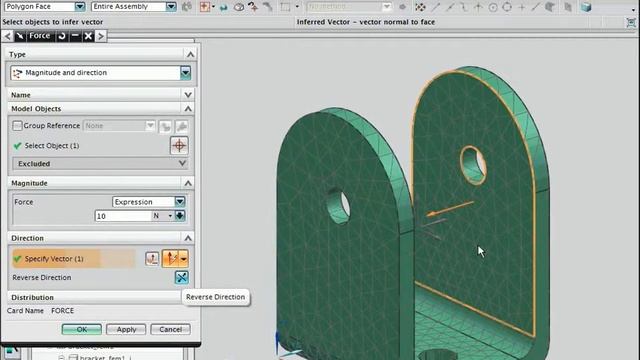Expand the Excluded subsection
The height and width of the screenshot is (360, 640).
pyautogui.click(x=182, y=163)
